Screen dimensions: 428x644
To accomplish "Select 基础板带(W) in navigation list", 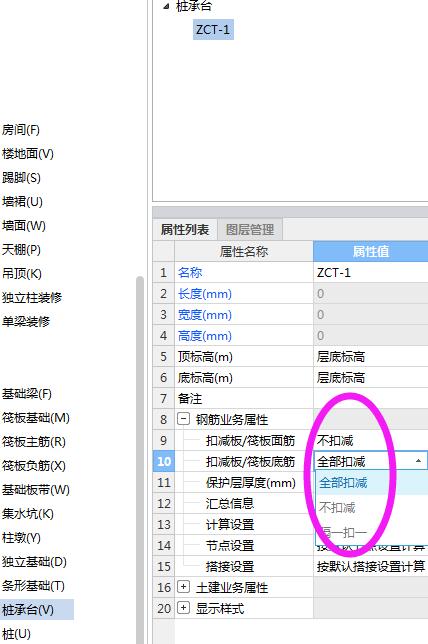I will pyautogui.click(x=36, y=490).
